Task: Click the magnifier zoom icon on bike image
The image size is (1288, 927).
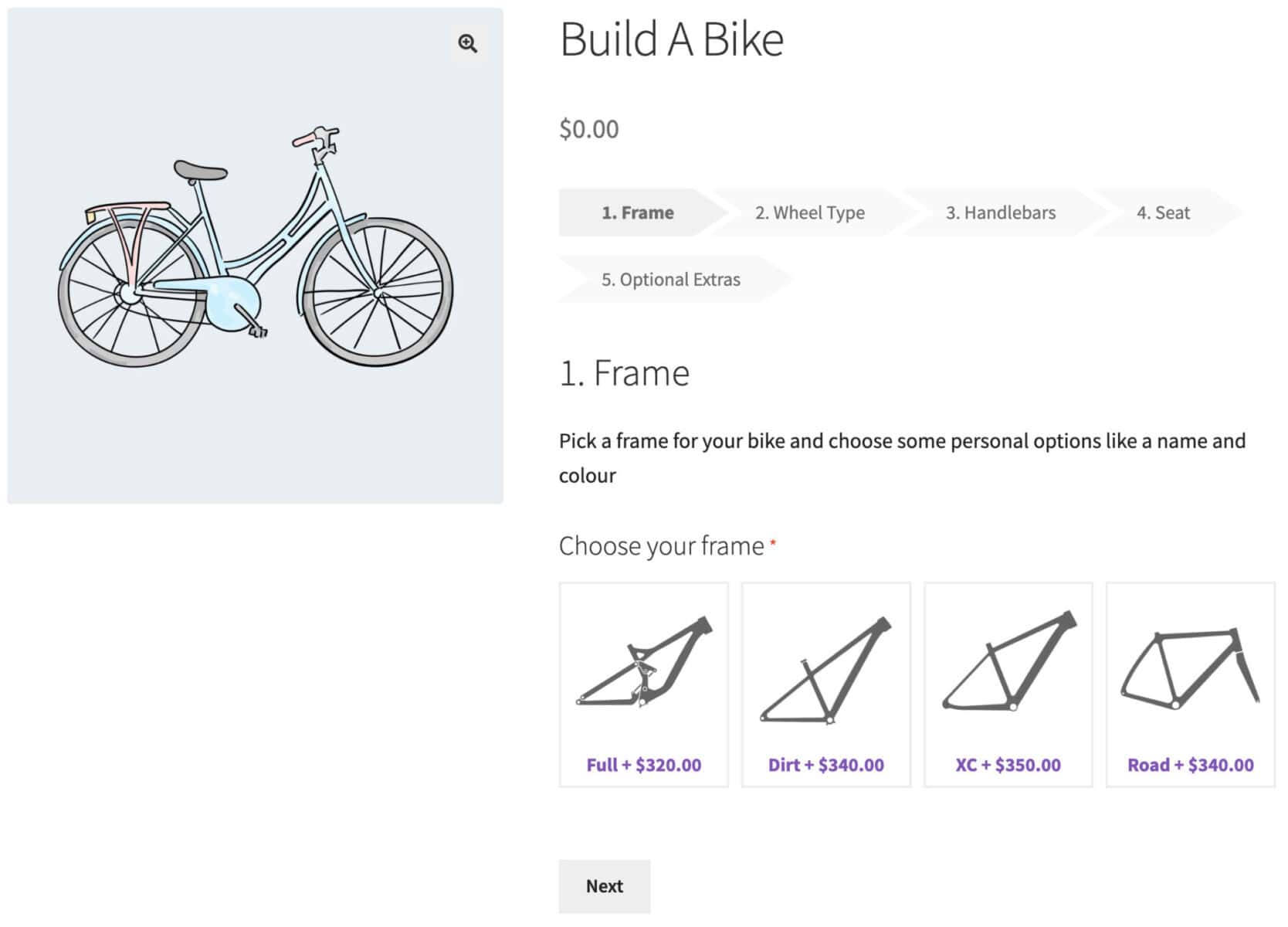Action: pyautogui.click(x=468, y=43)
